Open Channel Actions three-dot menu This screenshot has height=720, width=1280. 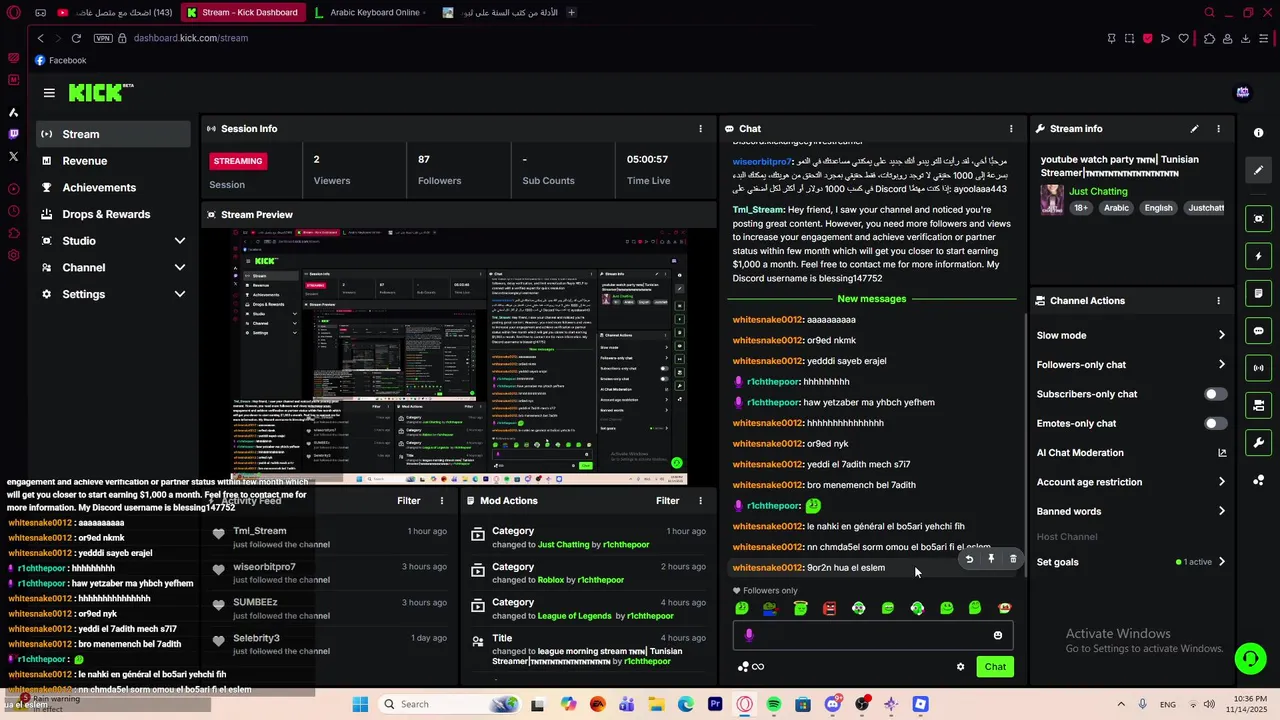point(1218,301)
